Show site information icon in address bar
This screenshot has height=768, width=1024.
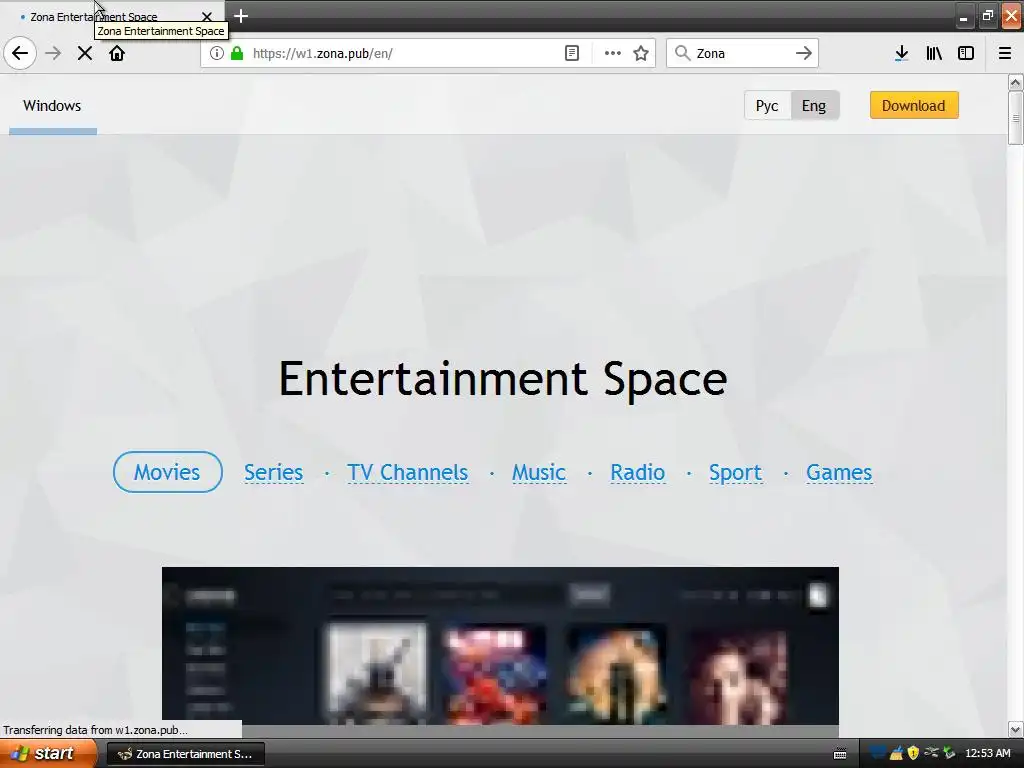coord(216,53)
